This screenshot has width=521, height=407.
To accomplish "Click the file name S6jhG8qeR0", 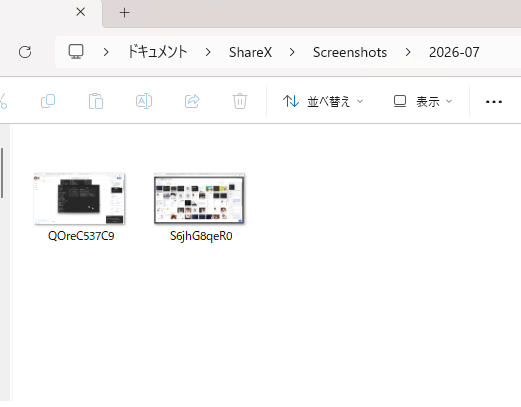I will click(201, 236).
